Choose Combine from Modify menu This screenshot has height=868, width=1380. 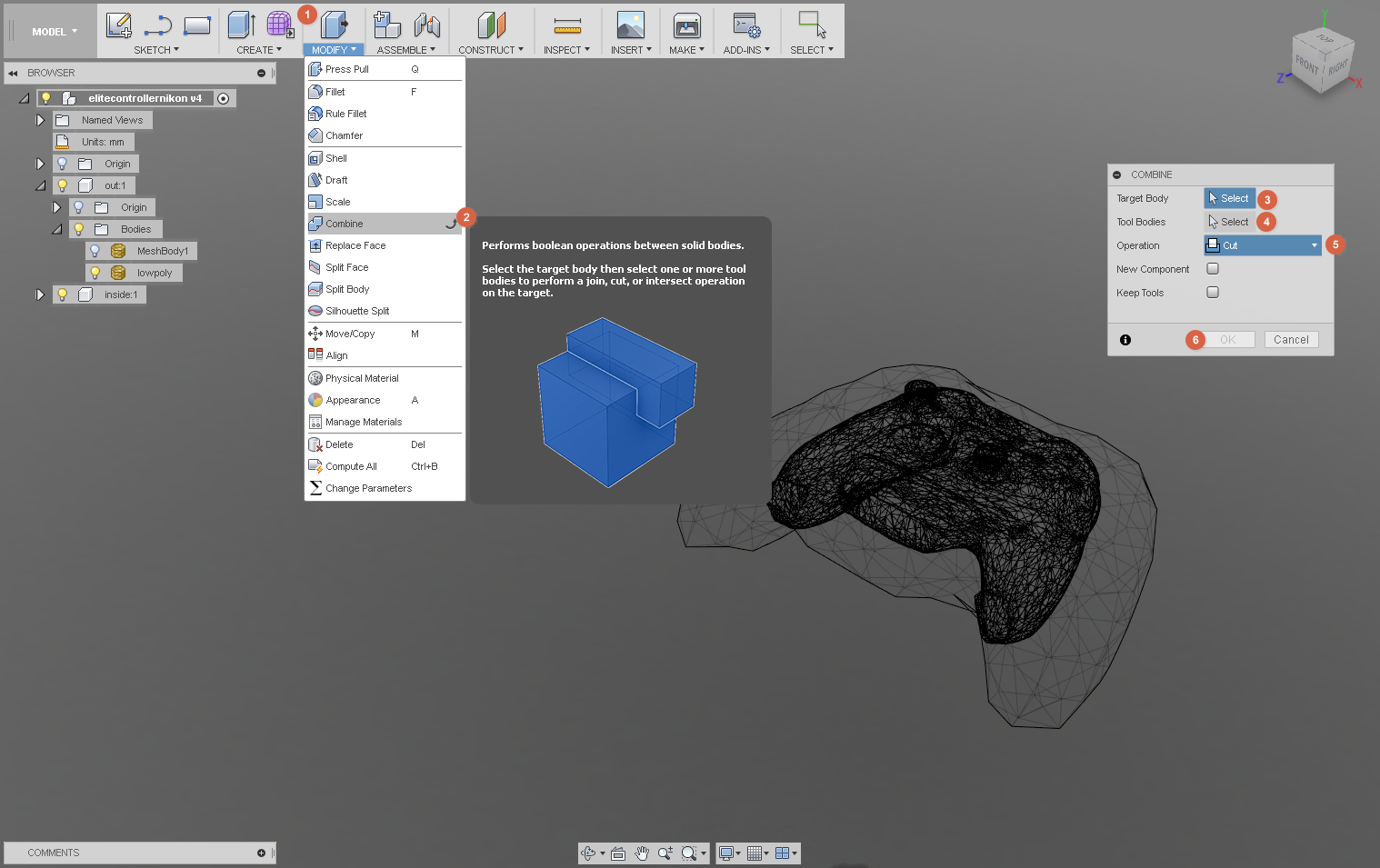click(385, 224)
